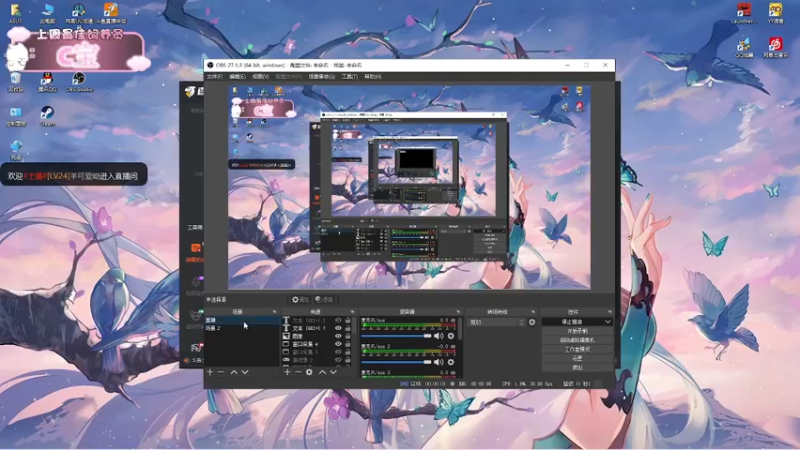This screenshot has width=800, height=450.
Task: Toggle lock on second text source
Action: click(348, 328)
